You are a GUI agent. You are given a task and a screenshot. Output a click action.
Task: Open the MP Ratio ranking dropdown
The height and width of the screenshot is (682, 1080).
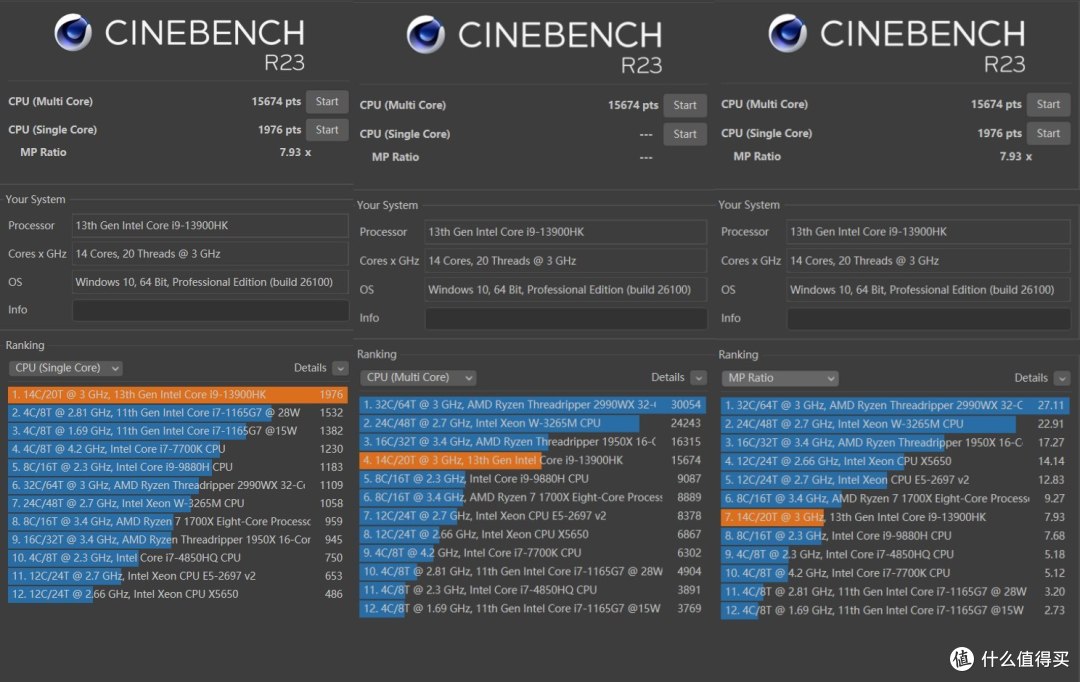point(780,378)
